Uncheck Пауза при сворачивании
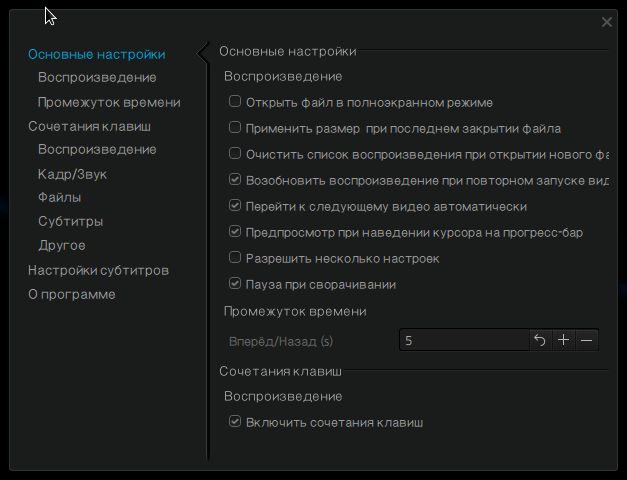Image resolution: width=627 pixels, height=480 pixels. (x=235, y=283)
